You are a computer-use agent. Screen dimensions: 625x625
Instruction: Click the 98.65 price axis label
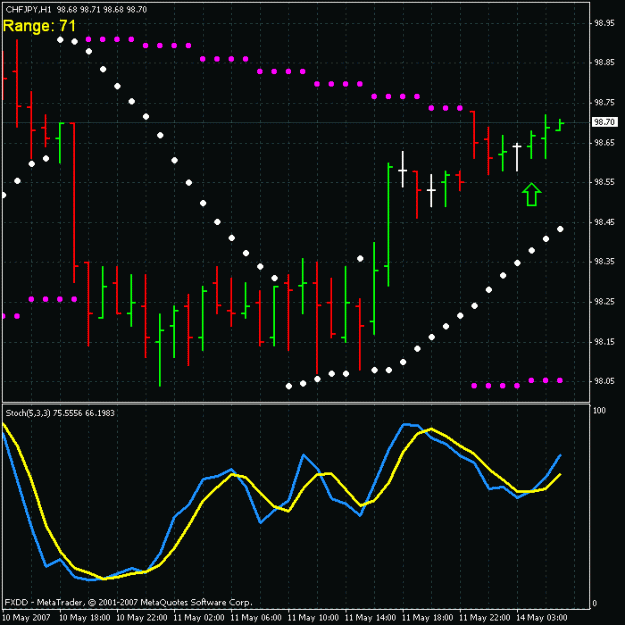tap(604, 142)
